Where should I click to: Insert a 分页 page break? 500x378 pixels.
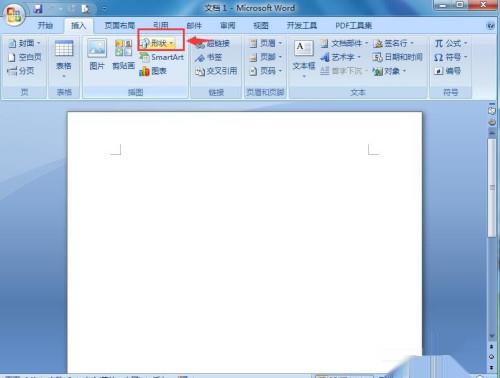click(21, 71)
